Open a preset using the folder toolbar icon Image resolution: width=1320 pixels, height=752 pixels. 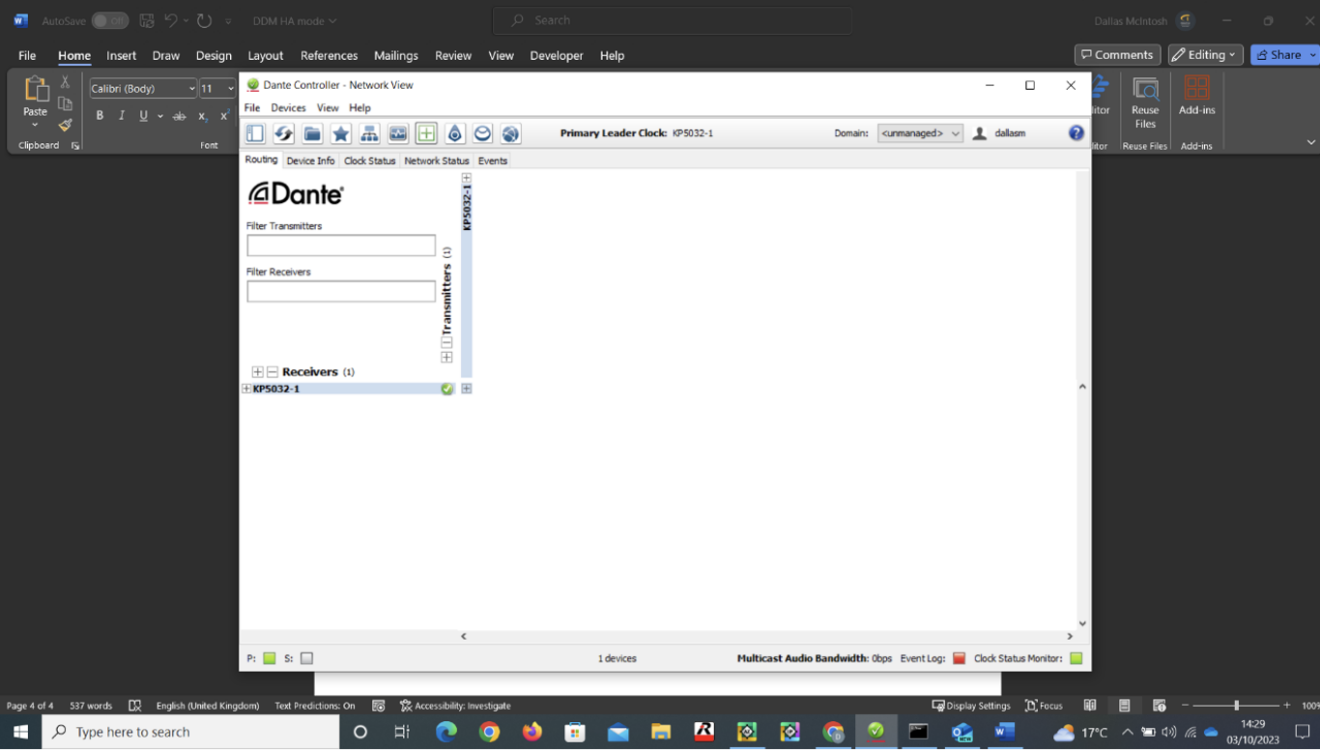[311, 133]
